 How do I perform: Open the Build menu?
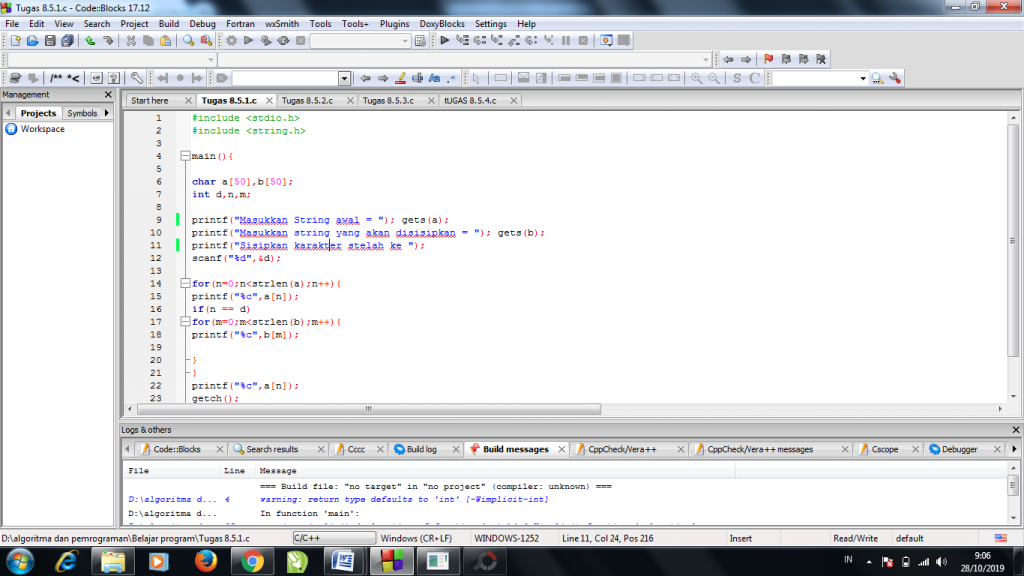coord(168,24)
